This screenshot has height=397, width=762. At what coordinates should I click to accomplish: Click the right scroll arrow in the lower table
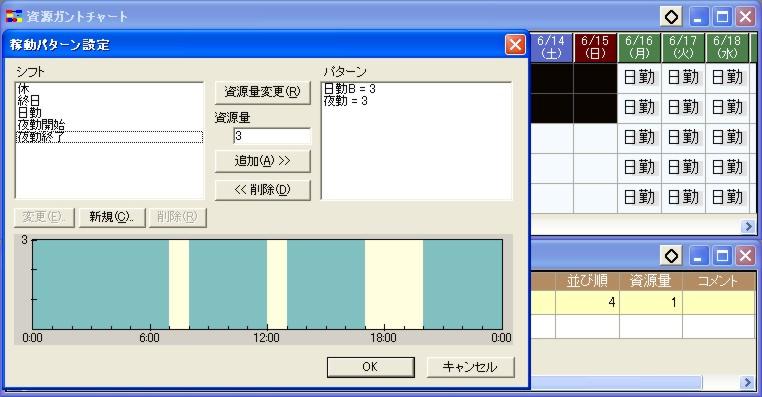[748, 382]
